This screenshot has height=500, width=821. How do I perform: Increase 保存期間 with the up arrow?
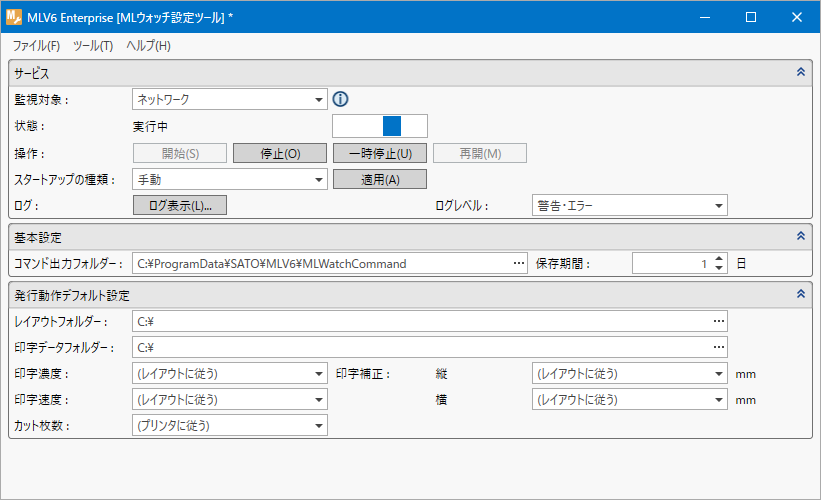pyautogui.click(x=719, y=259)
